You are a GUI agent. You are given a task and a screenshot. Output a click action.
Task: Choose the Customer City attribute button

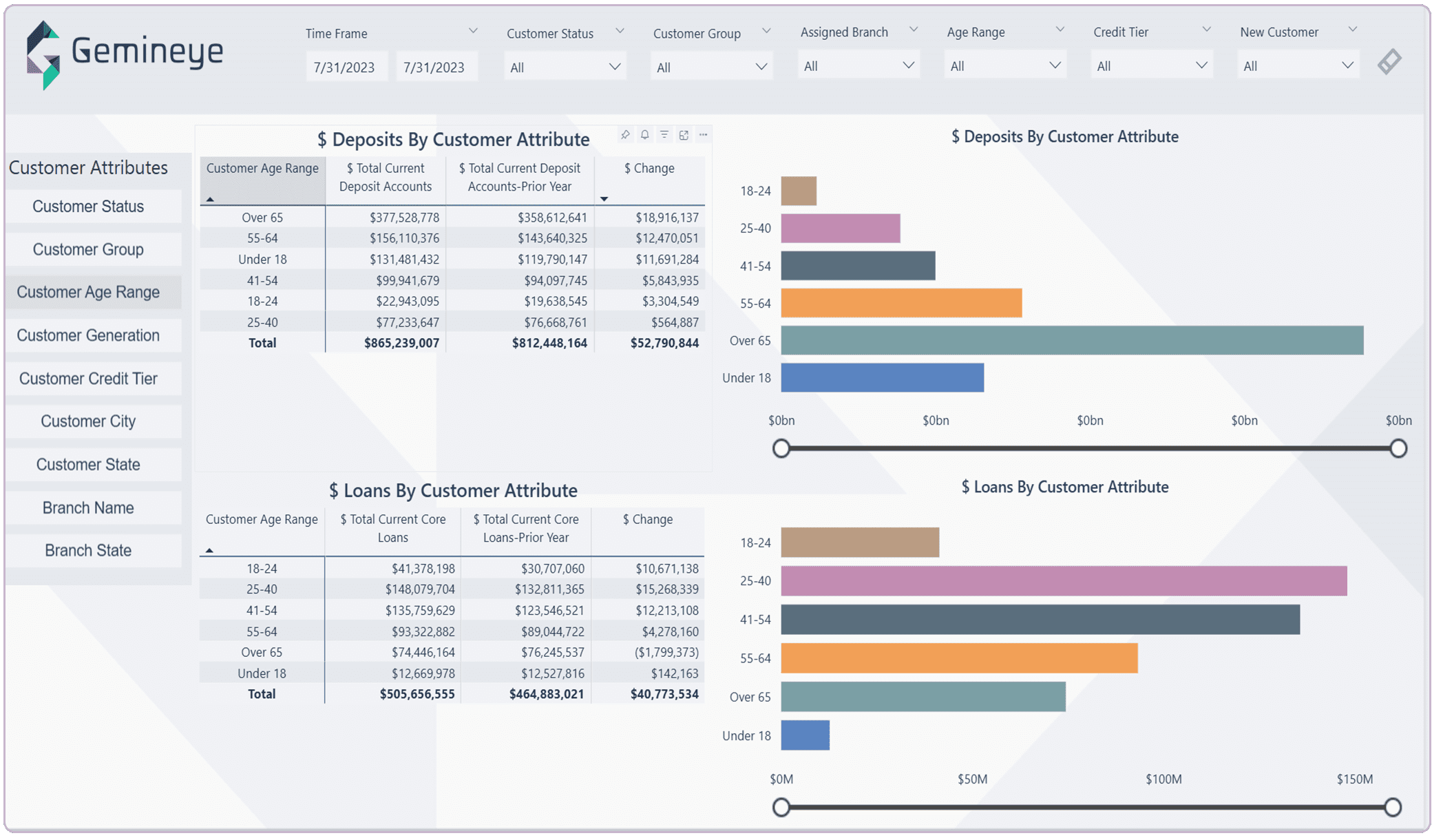[88, 421]
